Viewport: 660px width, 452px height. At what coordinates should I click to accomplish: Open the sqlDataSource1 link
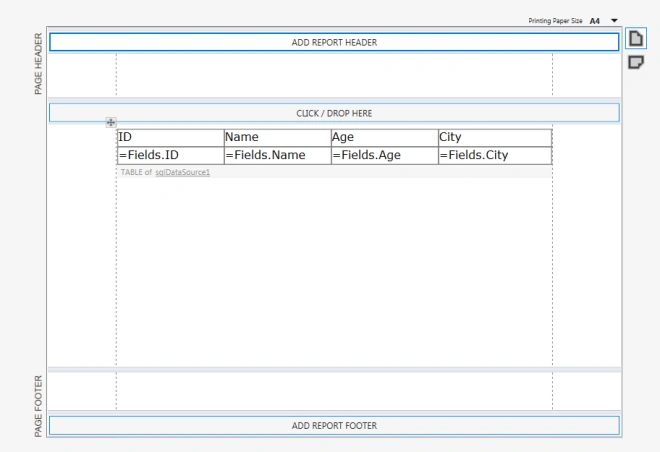click(x=183, y=172)
